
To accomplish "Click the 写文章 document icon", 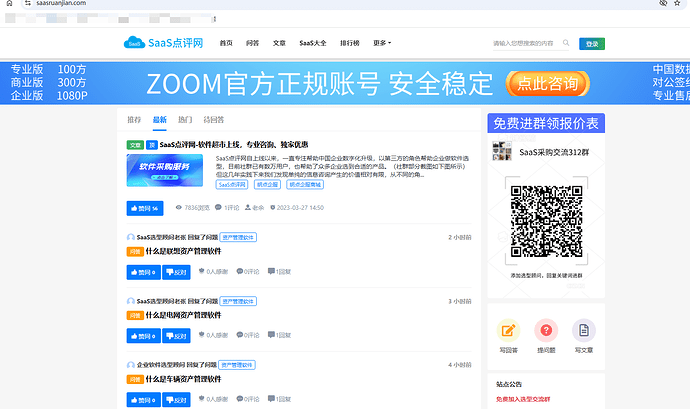I will click(584, 330).
